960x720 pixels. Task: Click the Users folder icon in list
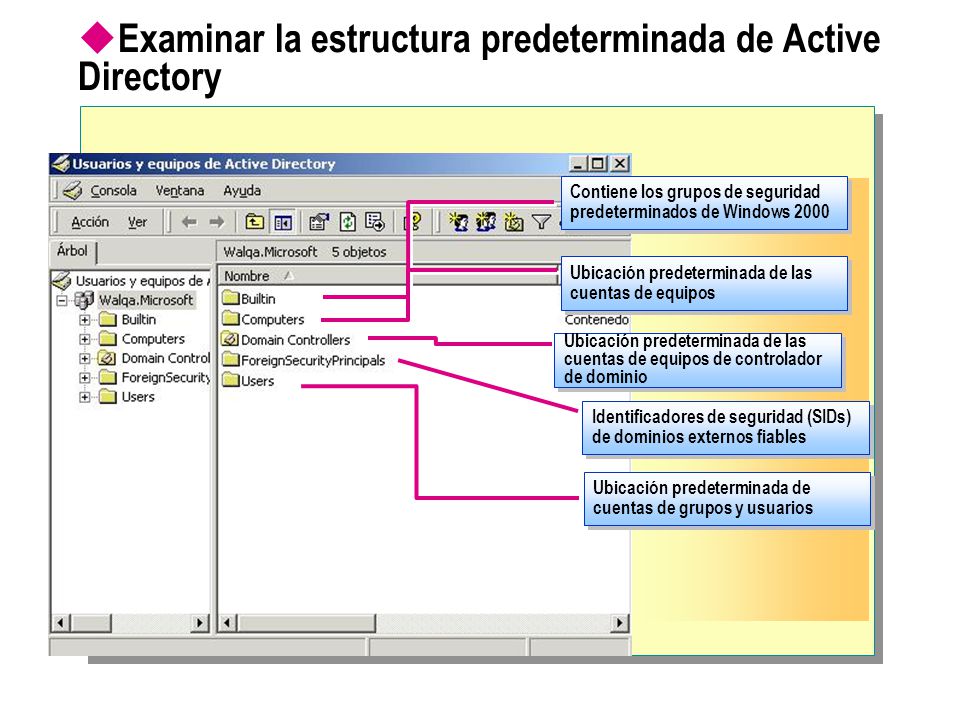point(230,380)
